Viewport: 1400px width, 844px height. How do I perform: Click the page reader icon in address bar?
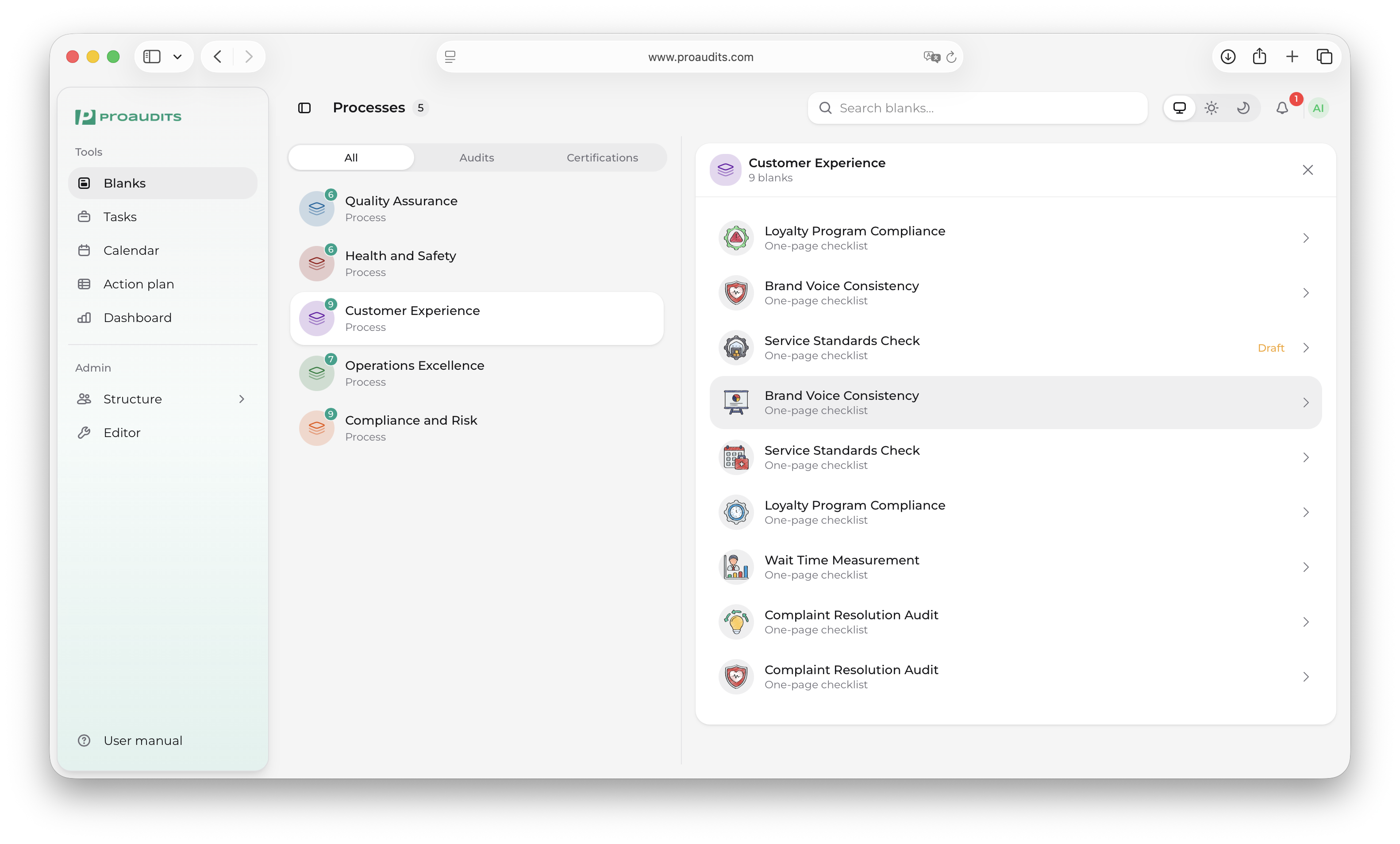click(450, 57)
